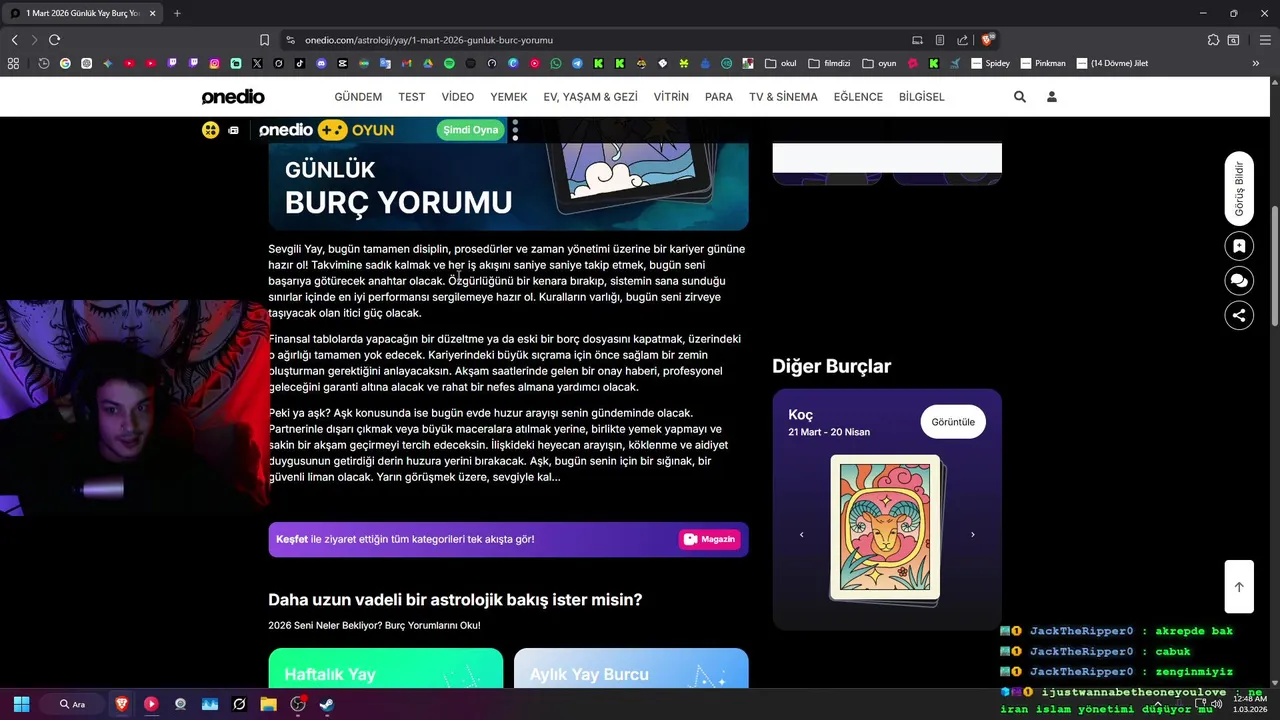Open the BİLGİSEL menu item
Image resolution: width=1280 pixels, height=720 pixels.
[x=922, y=97]
